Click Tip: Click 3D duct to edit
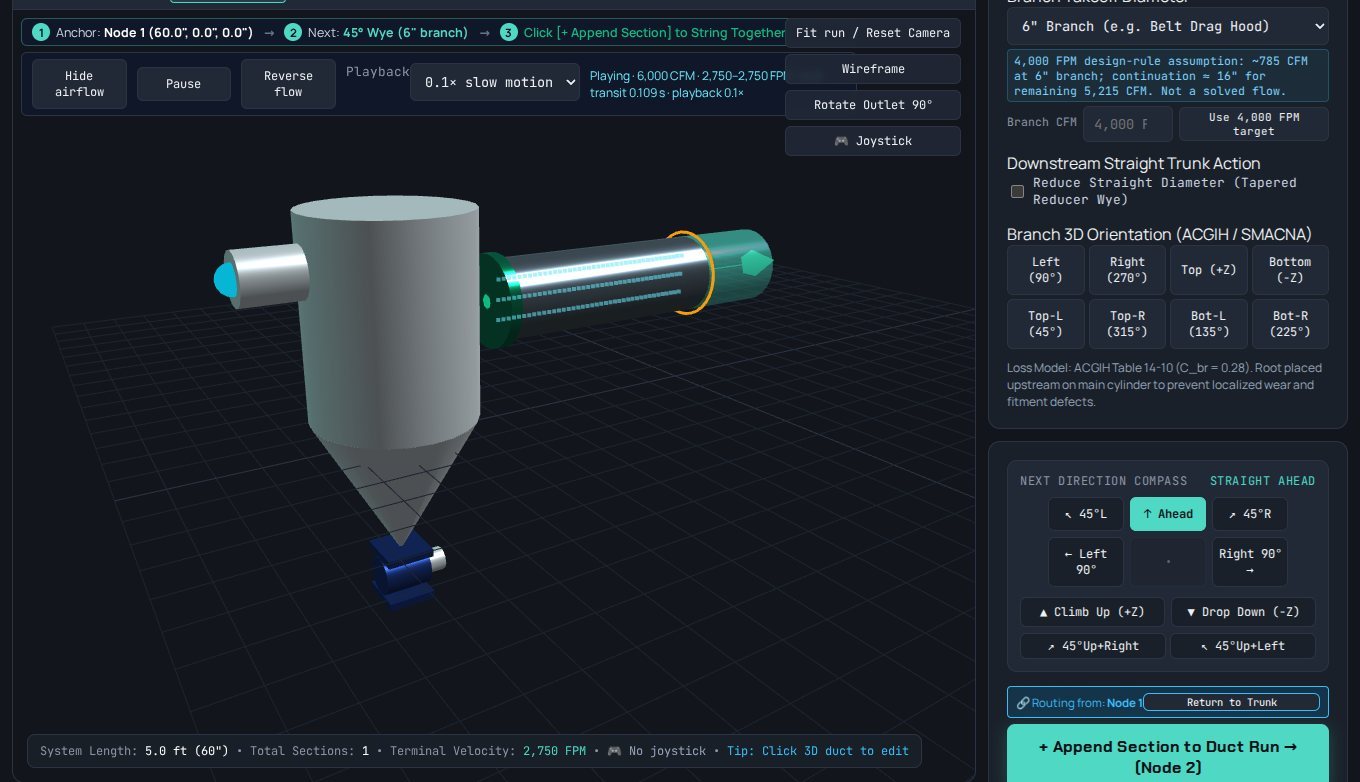The width and height of the screenshot is (1360, 782). pos(818,751)
